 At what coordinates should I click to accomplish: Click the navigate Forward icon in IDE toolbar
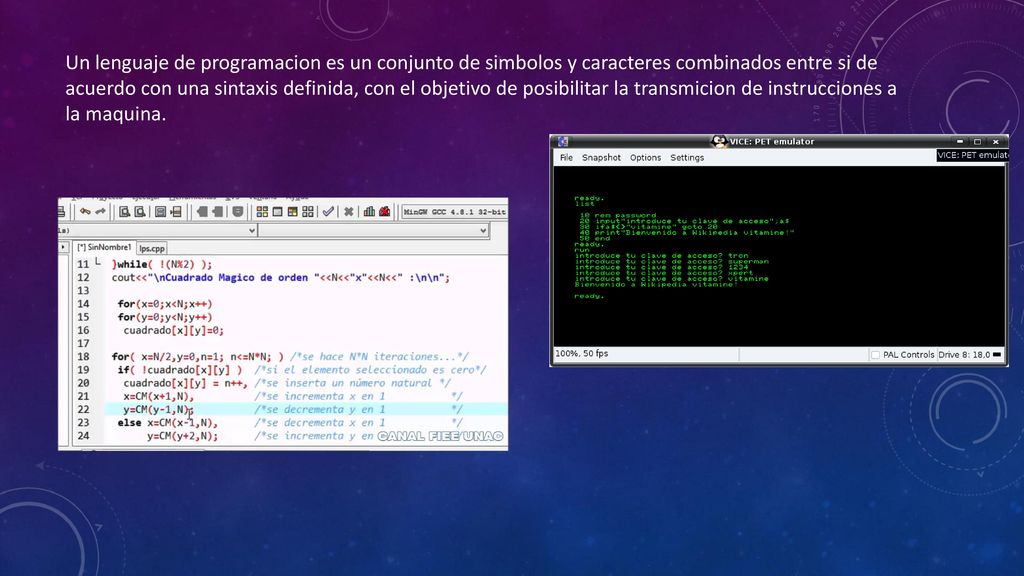[x=217, y=212]
